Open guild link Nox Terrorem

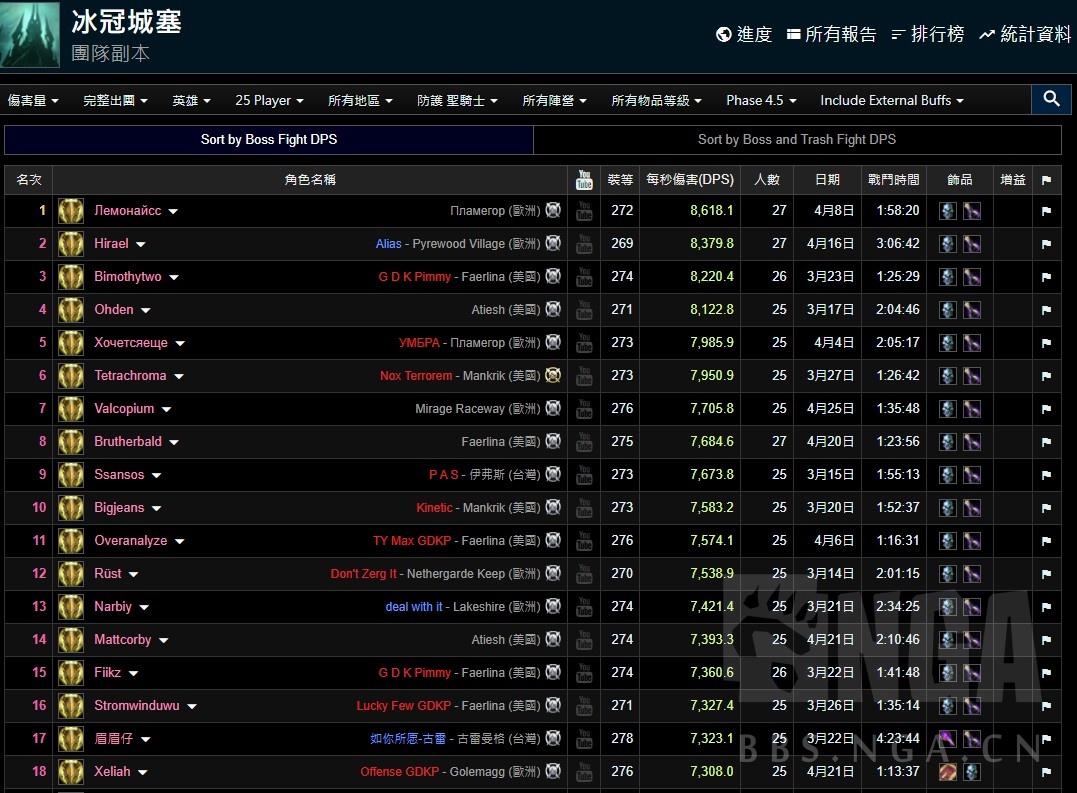416,376
